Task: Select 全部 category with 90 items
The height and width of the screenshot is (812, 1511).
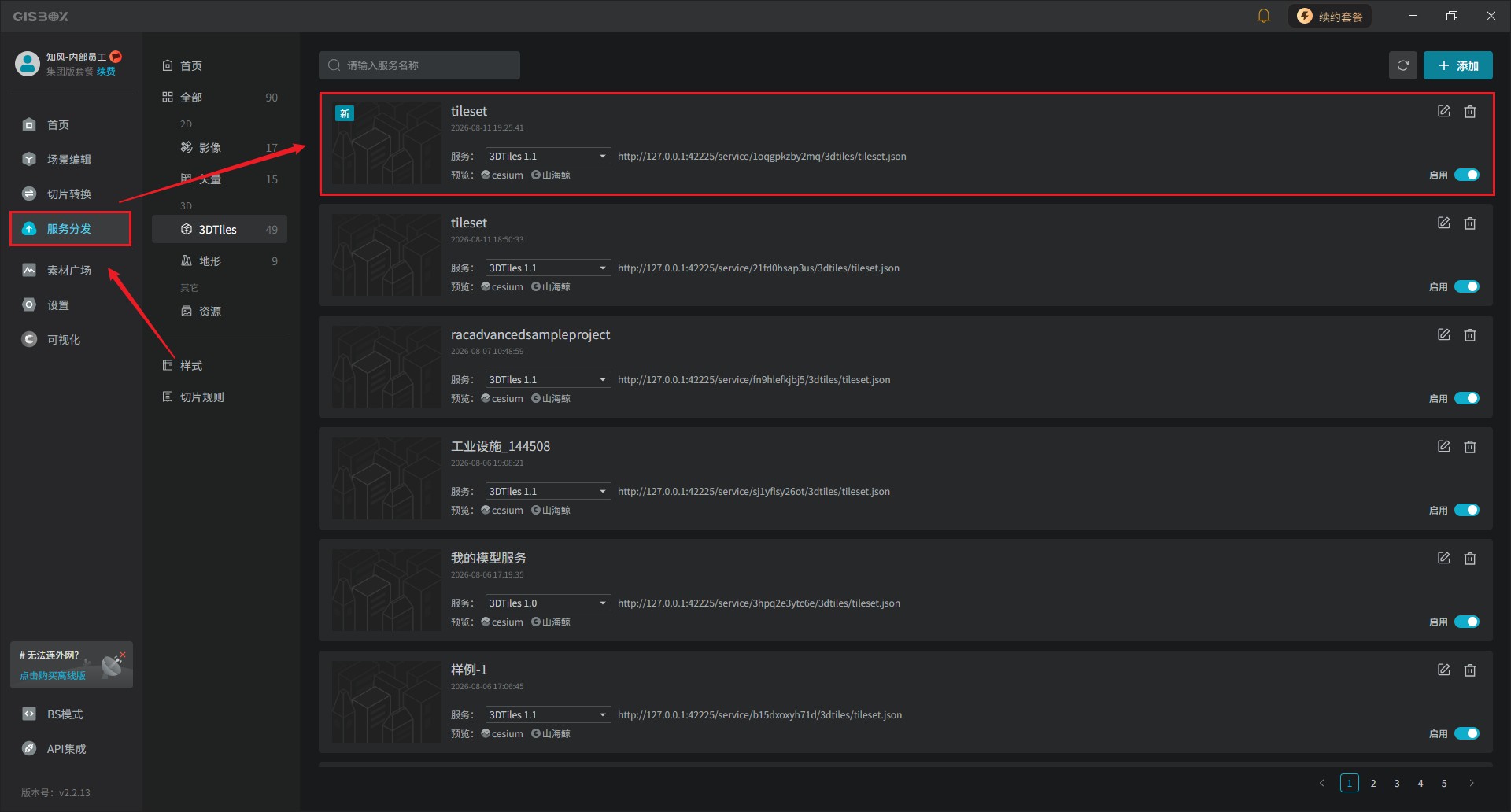Action: (220, 97)
